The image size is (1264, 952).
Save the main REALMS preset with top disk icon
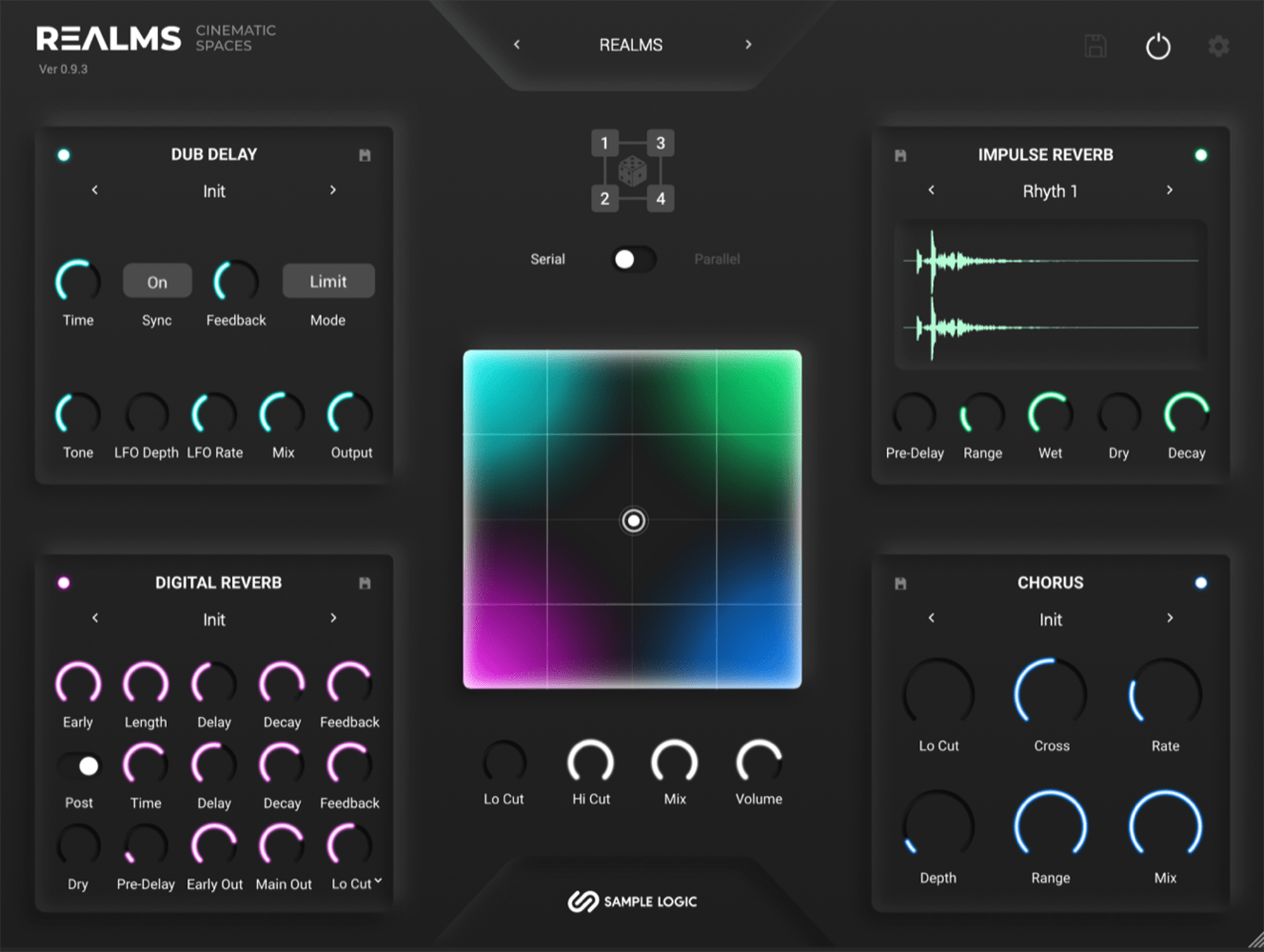pos(1096,44)
